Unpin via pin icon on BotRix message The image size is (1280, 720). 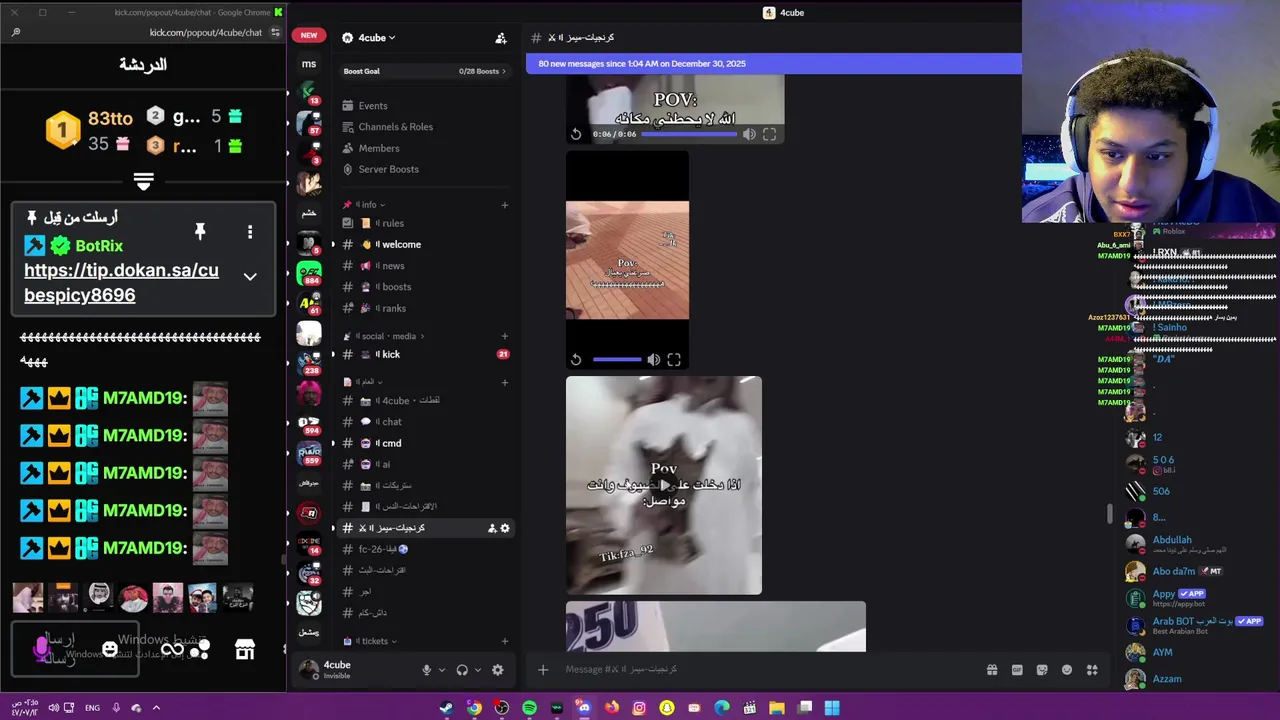(200, 232)
